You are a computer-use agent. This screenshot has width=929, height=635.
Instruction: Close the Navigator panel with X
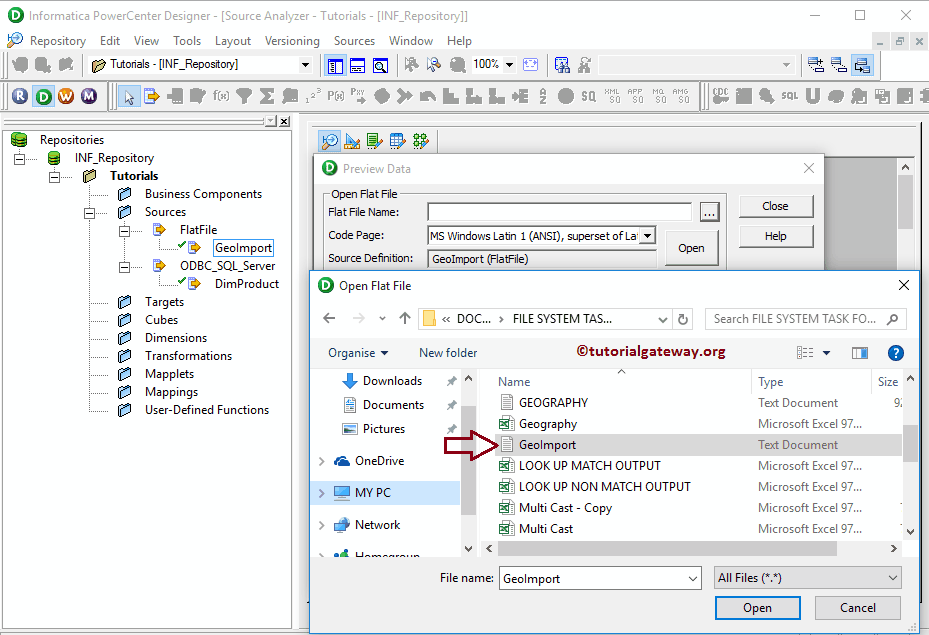(x=284, y=121)
